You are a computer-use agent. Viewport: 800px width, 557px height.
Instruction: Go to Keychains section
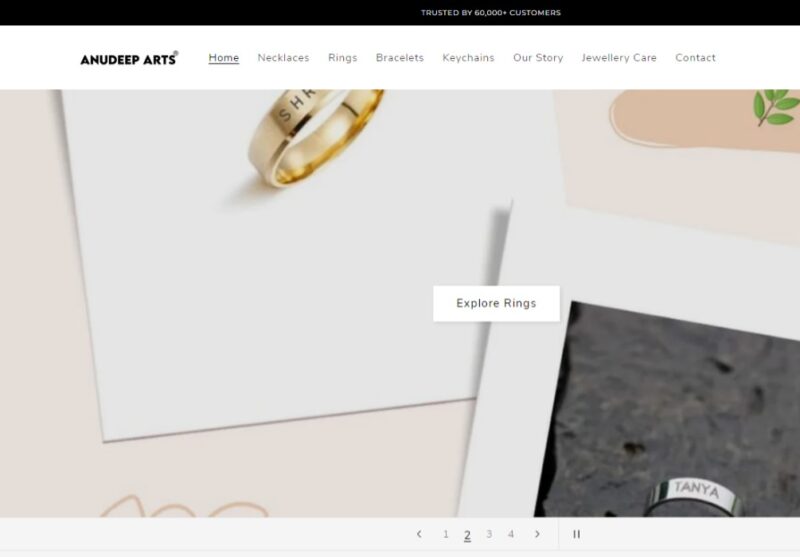click(x=468, y=58)
